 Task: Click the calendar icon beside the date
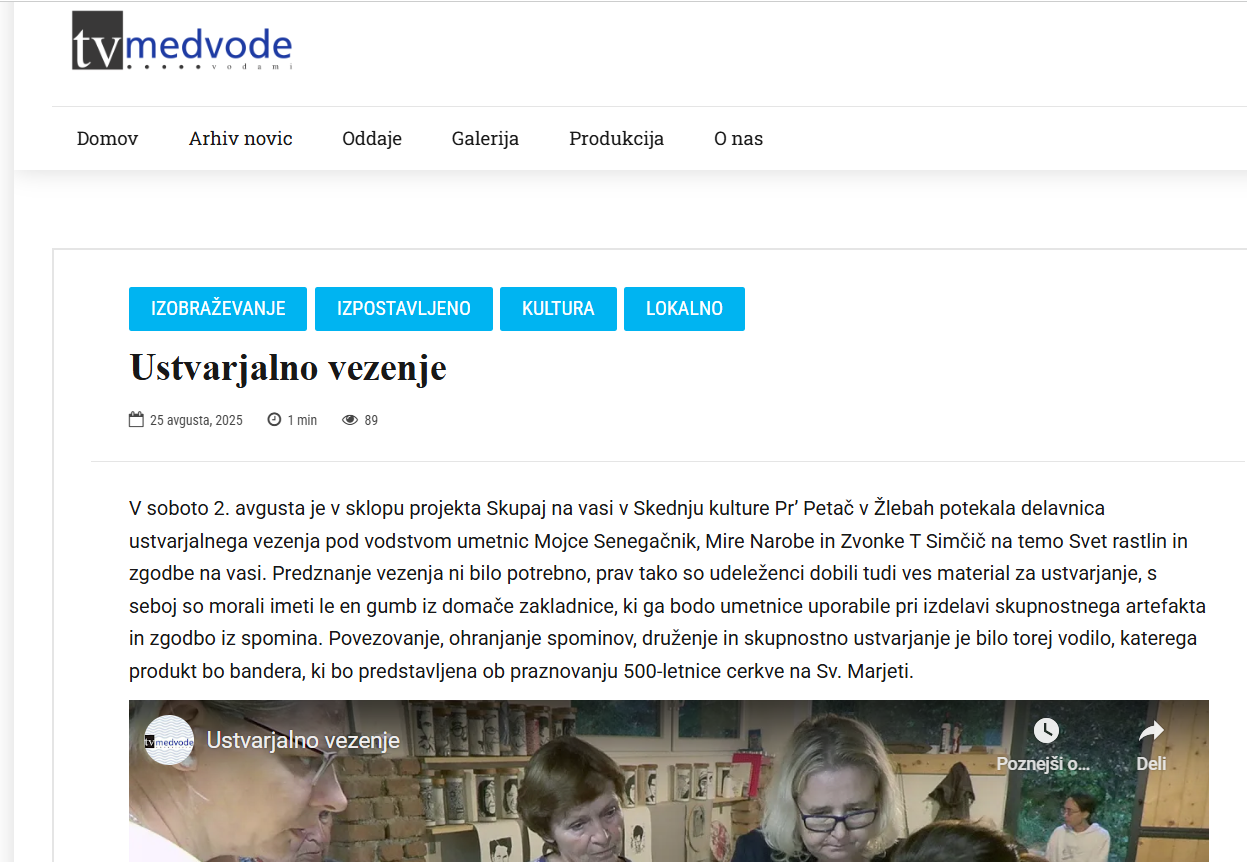point(136,420)
